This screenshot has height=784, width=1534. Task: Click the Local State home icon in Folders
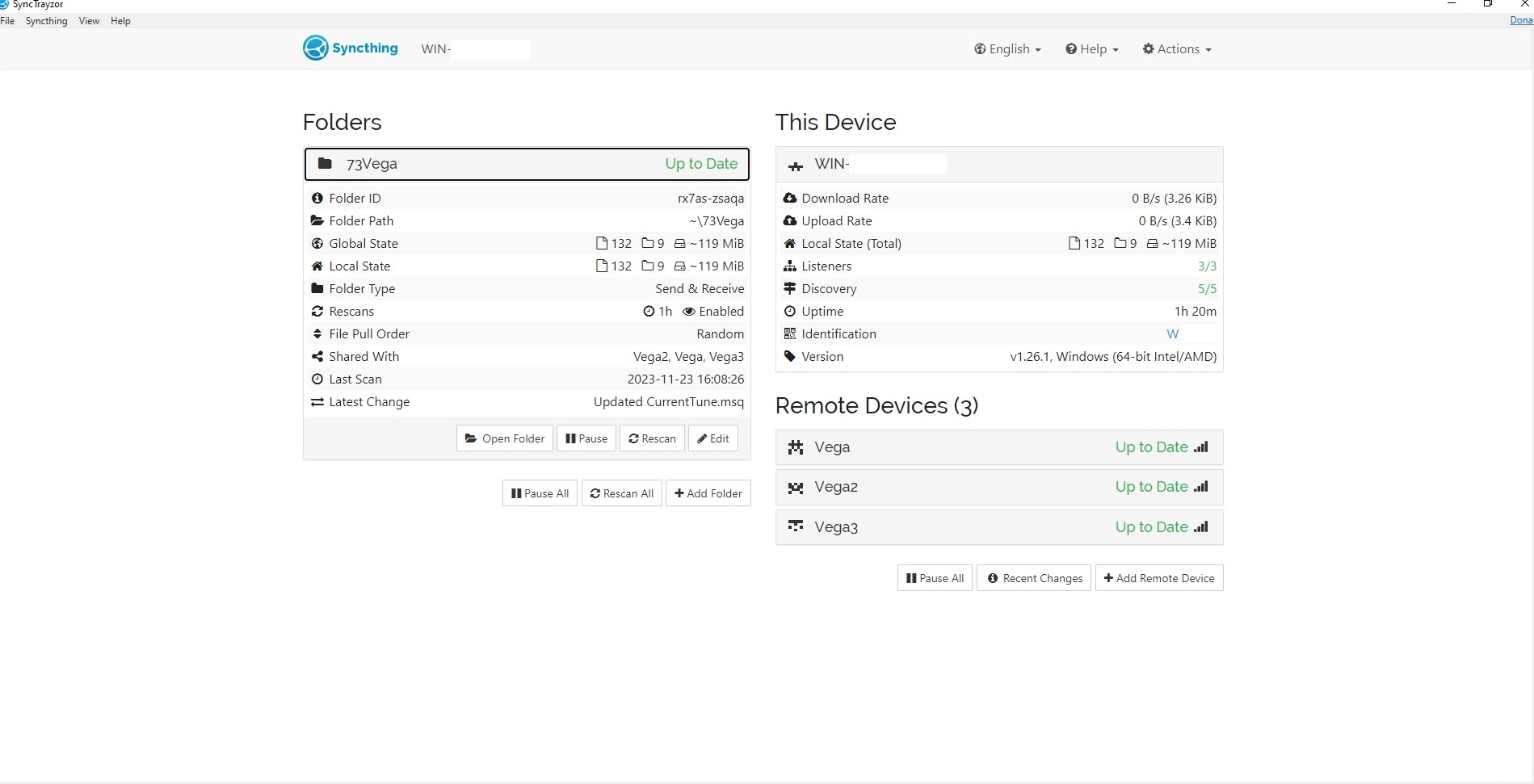(317, 266)
